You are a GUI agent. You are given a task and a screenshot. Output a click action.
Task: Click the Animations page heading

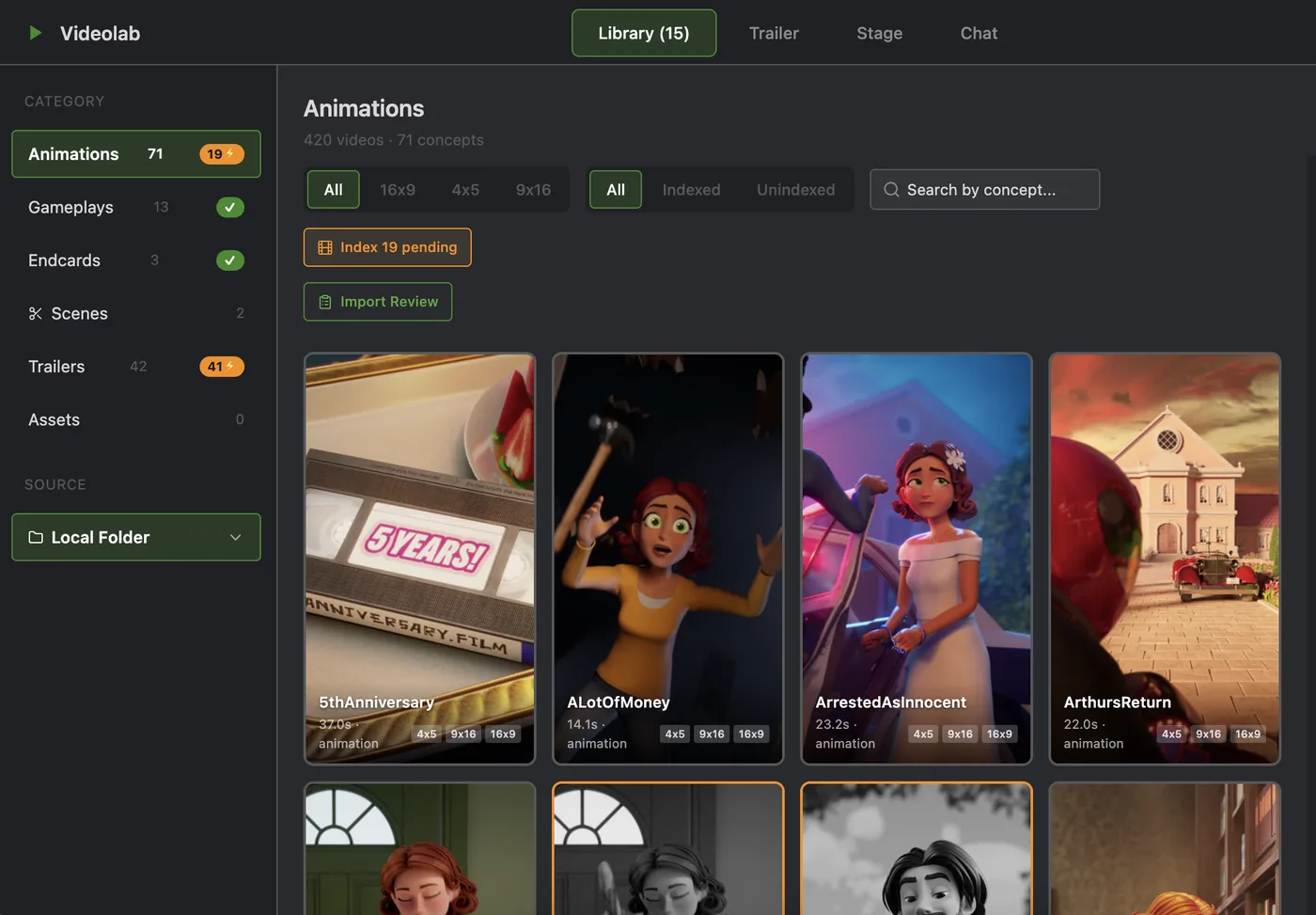[x=364, y=108]
